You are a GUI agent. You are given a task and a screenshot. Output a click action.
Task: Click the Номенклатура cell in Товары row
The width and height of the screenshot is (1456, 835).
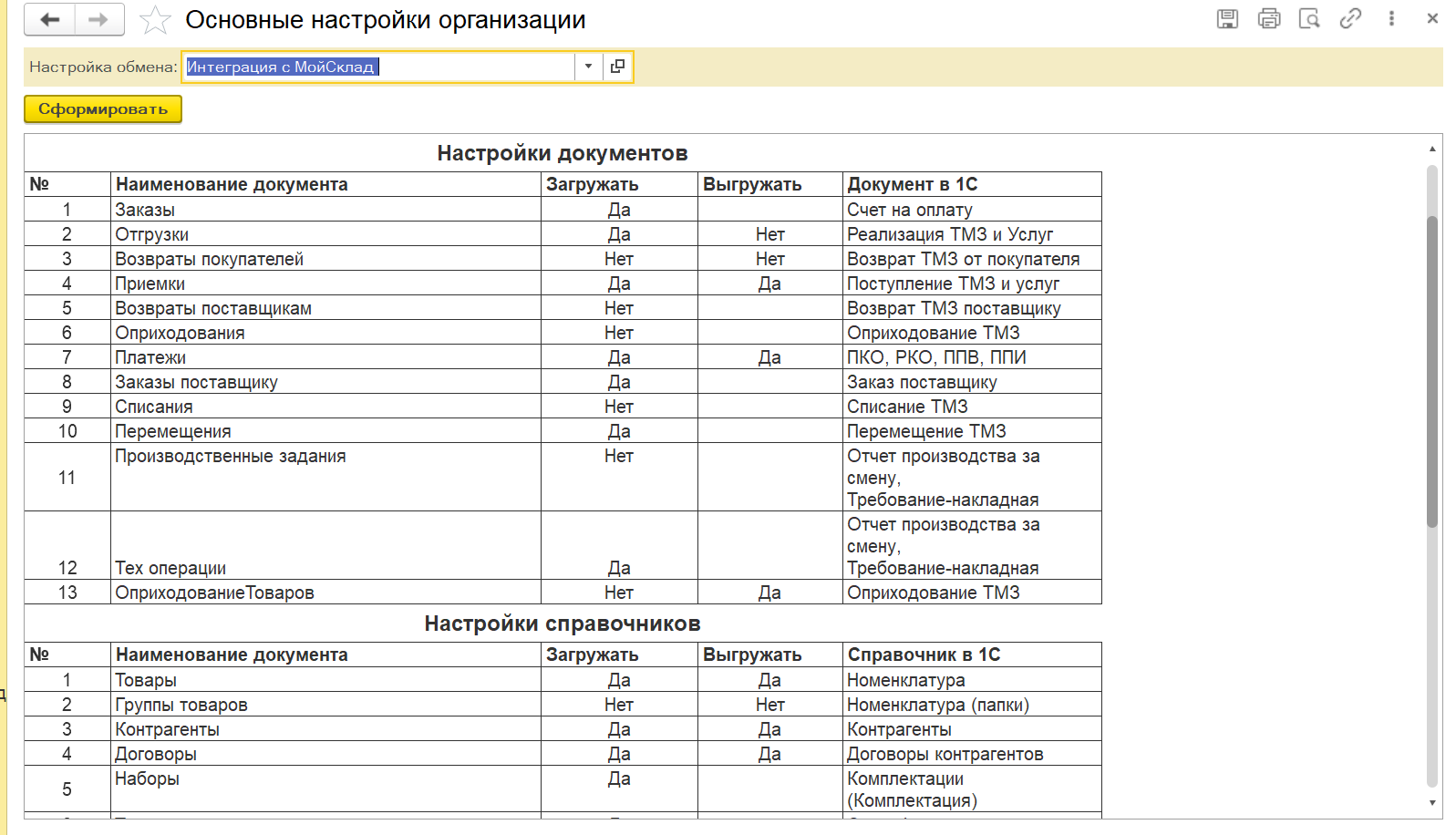(972, 680)
